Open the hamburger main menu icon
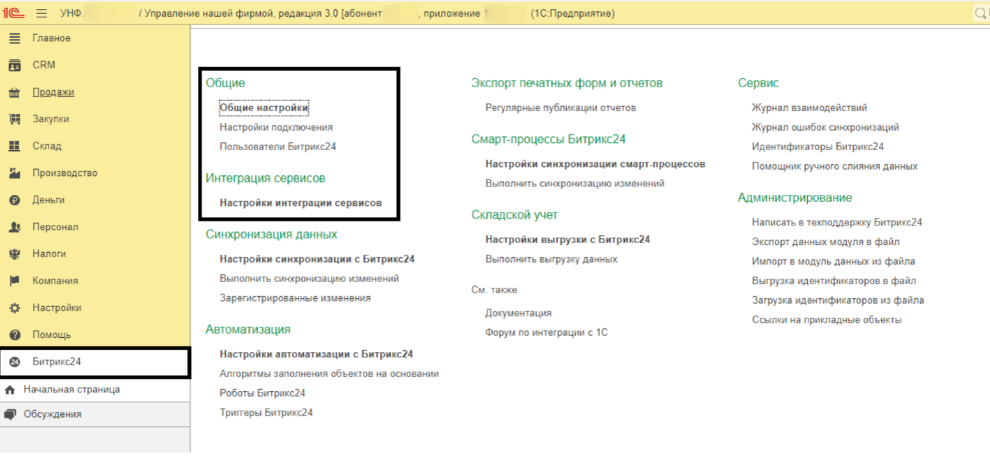The width and height of the screenshot is (990, 470). [x=42, y=13]
